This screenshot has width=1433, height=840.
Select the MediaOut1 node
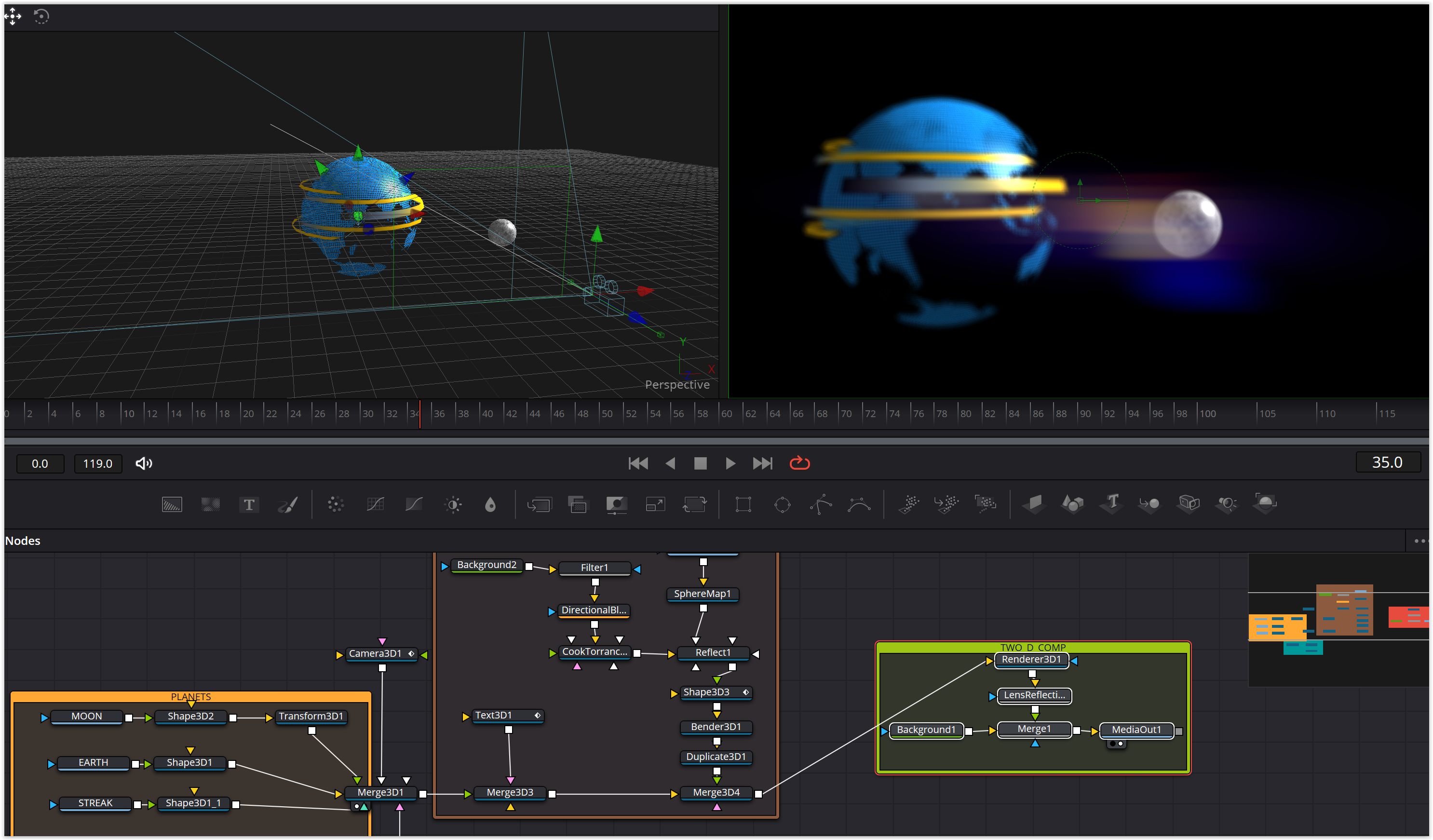coord(1136,730)
